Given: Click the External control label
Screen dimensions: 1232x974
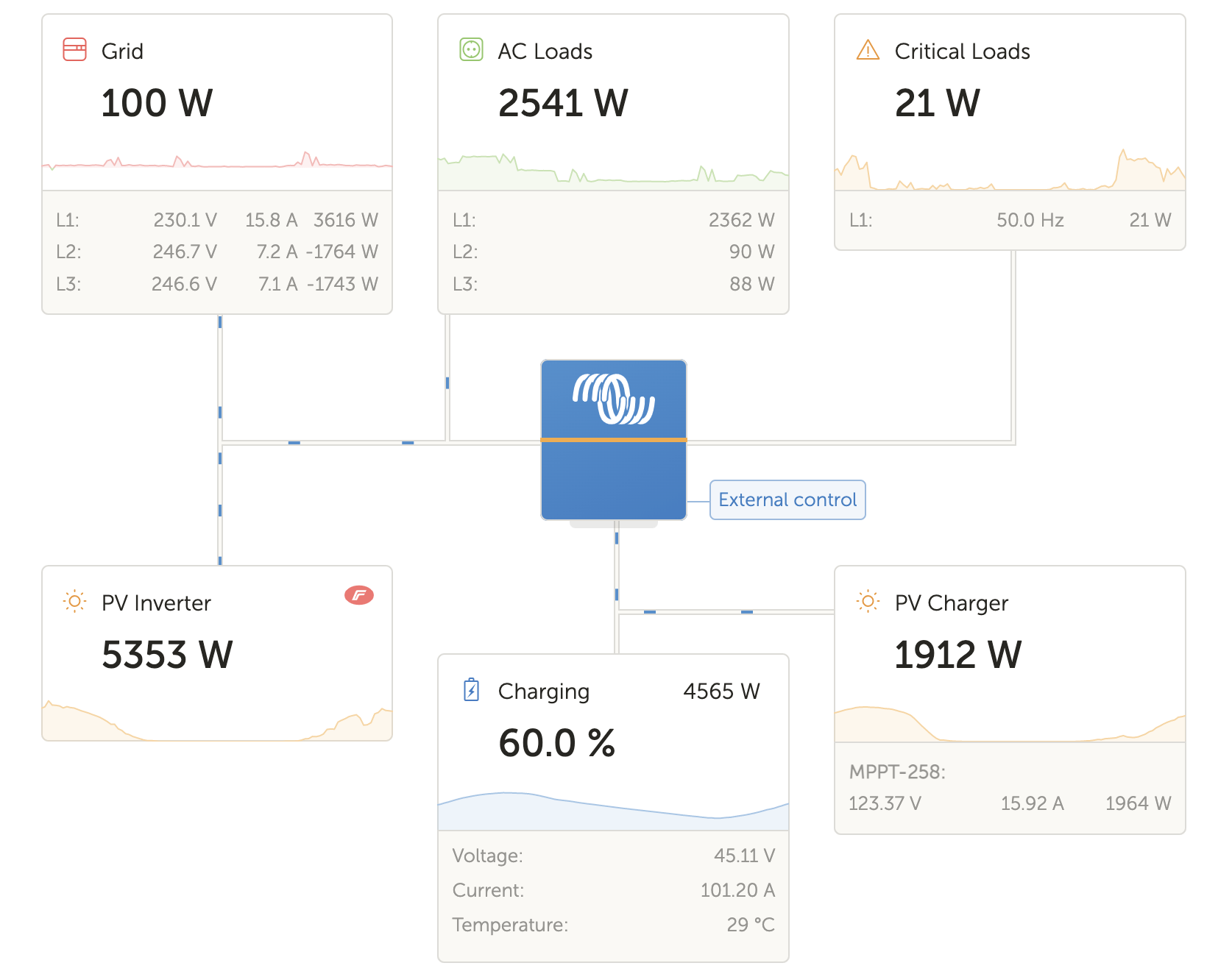Looking at the screenshot, I should tap(787, 500).
